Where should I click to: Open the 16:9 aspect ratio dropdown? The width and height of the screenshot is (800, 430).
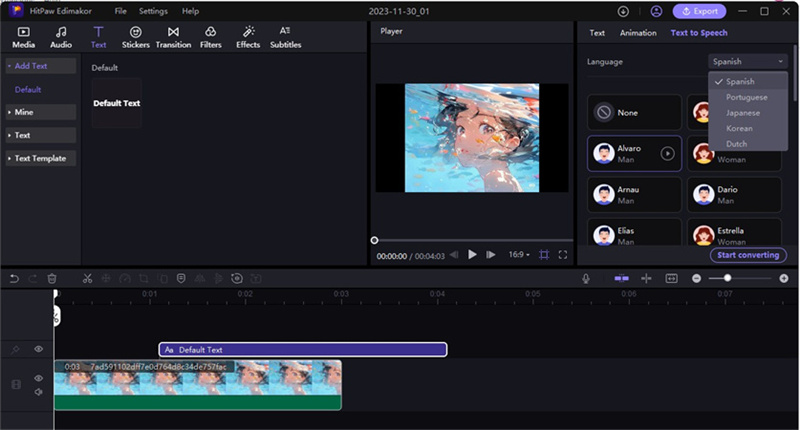point(518,255)
